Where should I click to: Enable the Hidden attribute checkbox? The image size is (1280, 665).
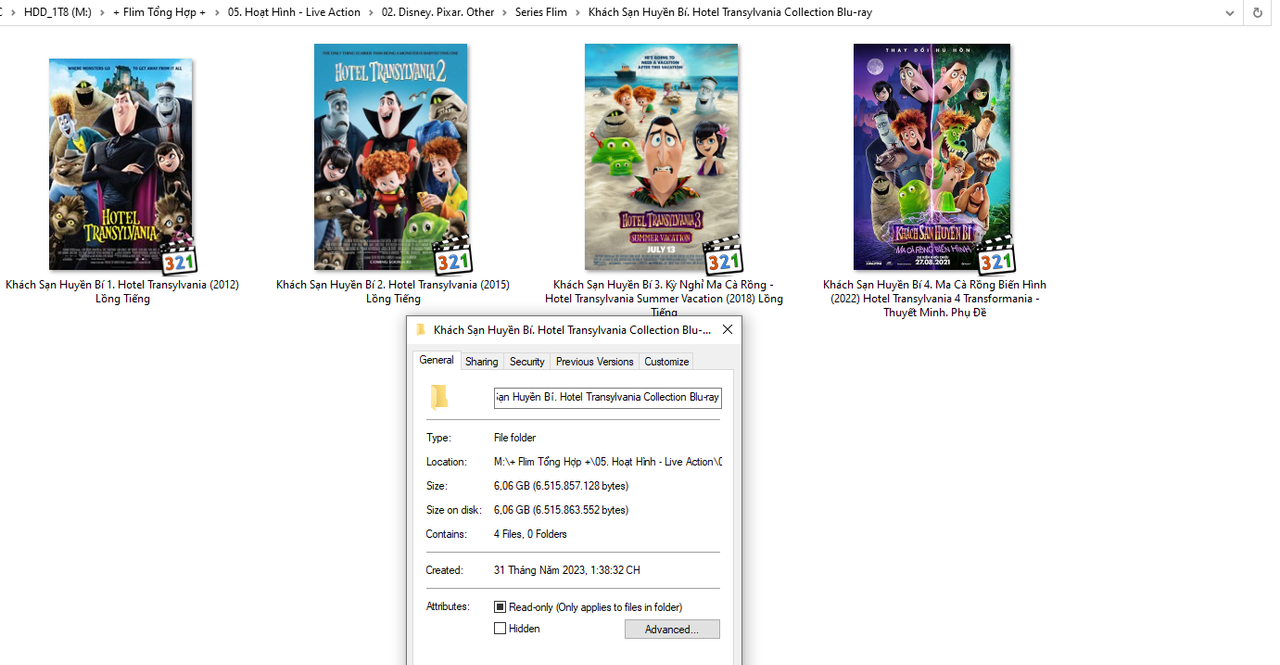coord(500,629)
